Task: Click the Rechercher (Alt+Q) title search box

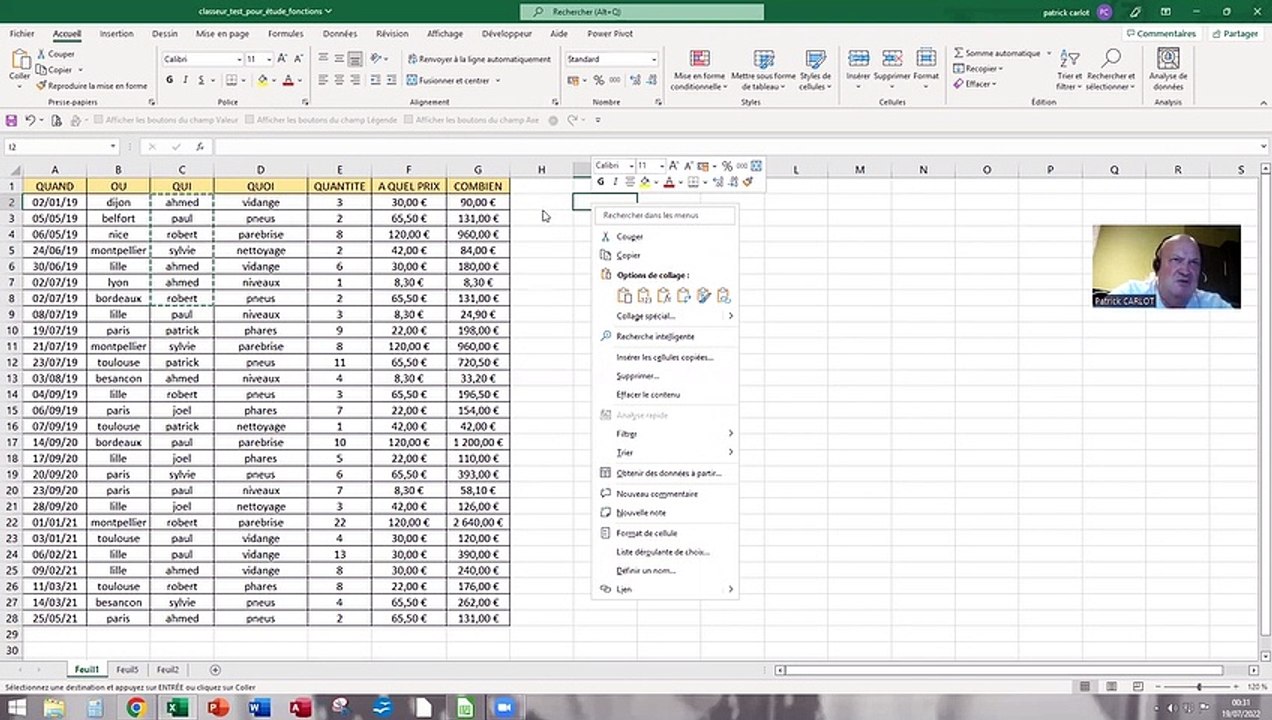Action: tap(642, 12)
